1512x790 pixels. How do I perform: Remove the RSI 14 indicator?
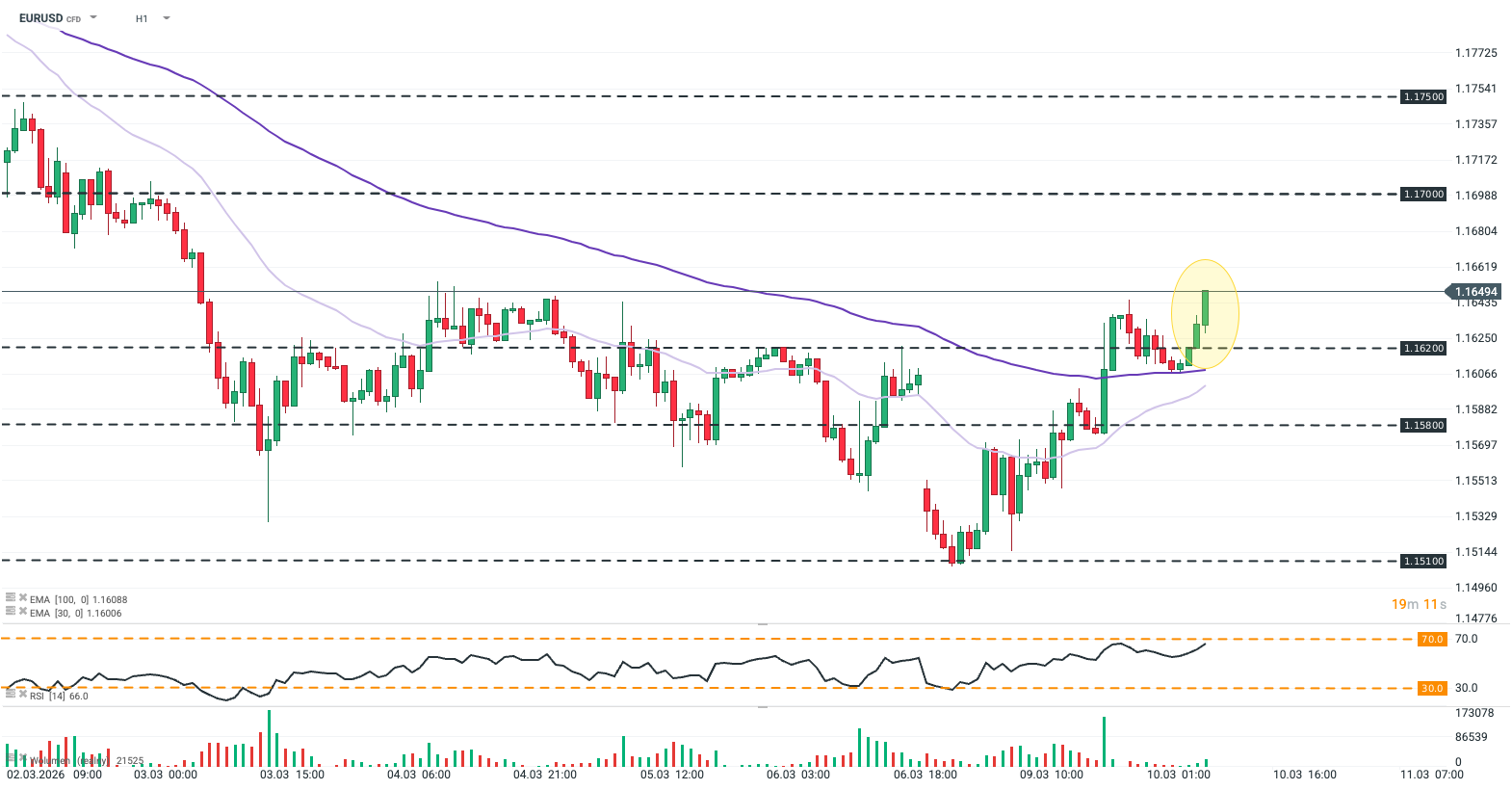[22, 695]
